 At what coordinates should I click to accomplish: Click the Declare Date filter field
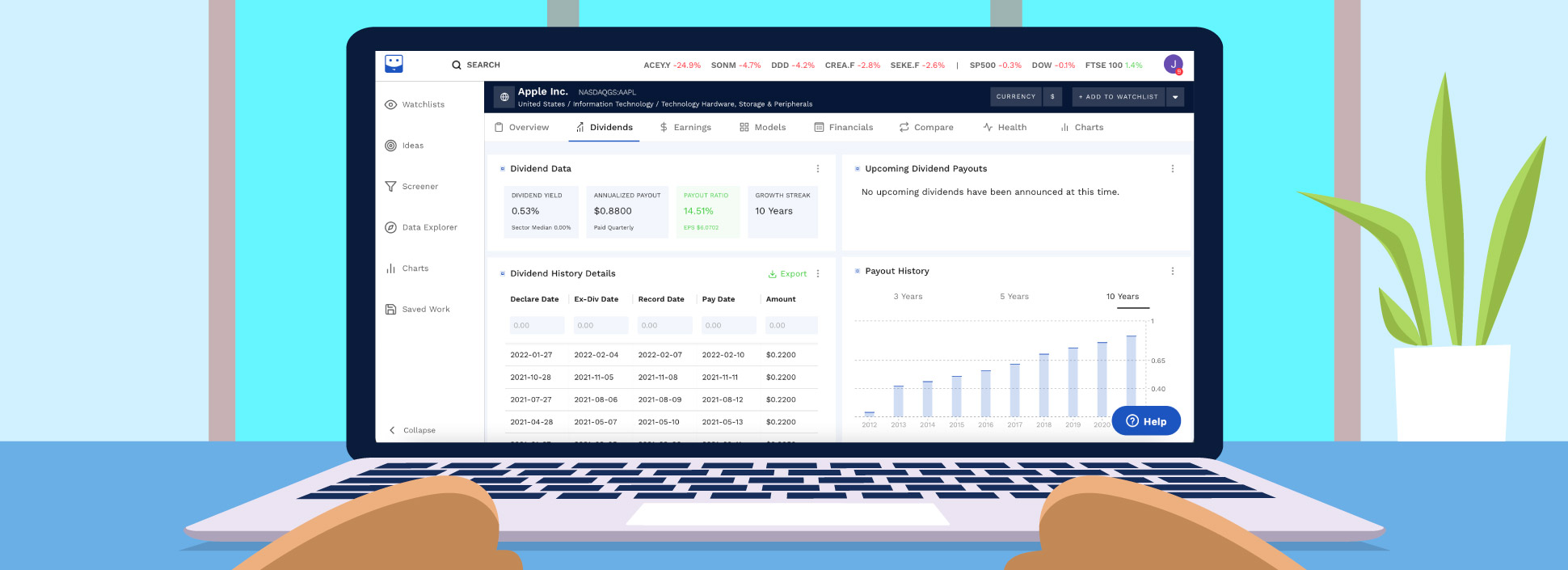pyautogui.click(x=537, y=325)
